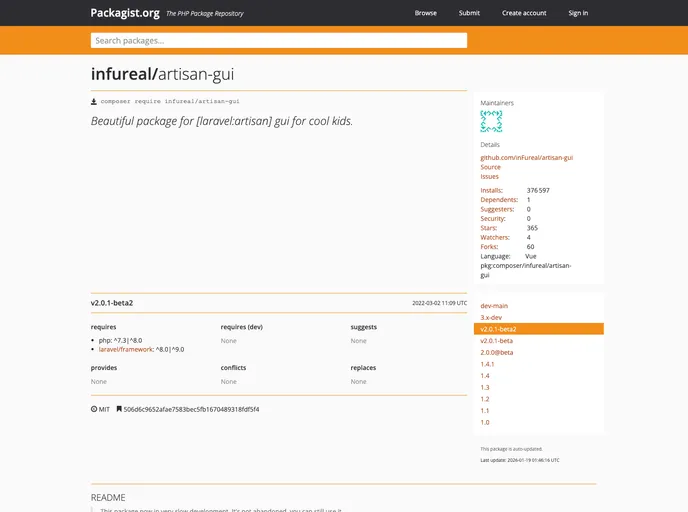Select the README heading
The height and width of the screenshot is (512, 688).
(108, 498)
